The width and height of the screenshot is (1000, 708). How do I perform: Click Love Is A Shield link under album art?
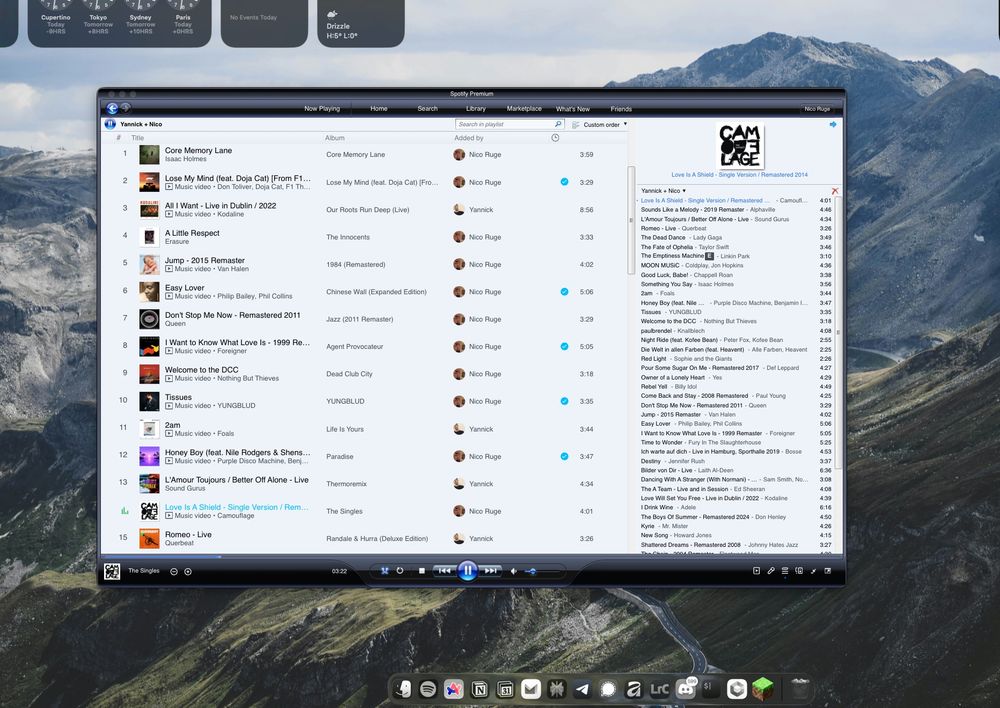[x=739, y=175]
